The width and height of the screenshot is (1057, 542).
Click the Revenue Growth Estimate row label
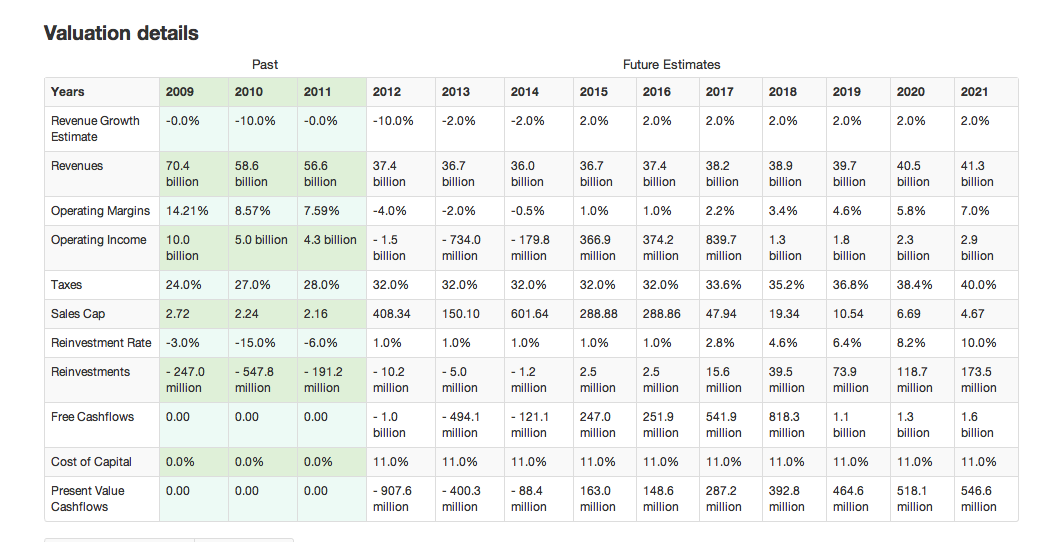96,128
